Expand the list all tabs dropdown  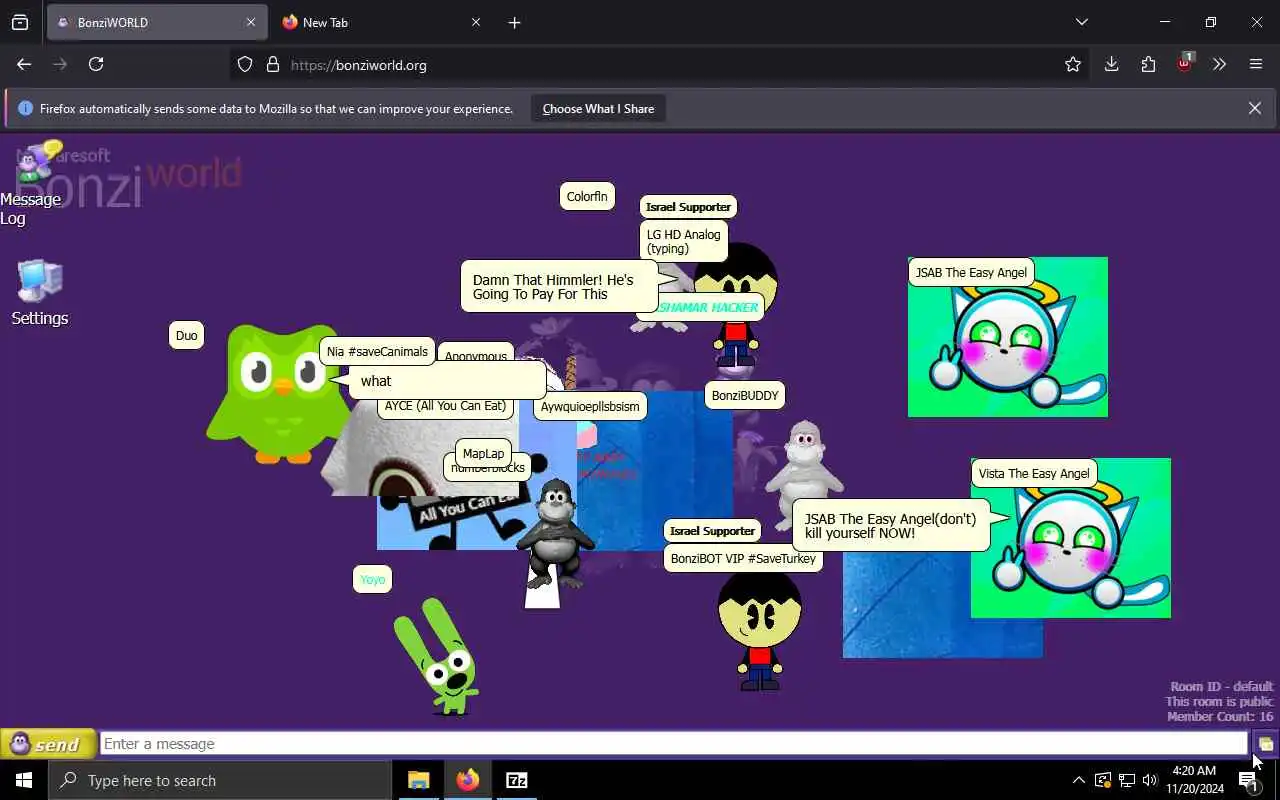(1081, 22)
